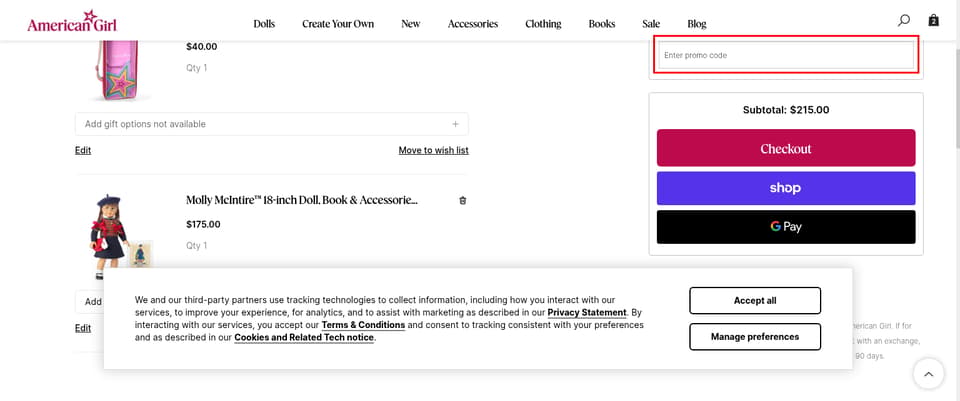This screenshot has height=401, width=960.
Task: Open Manage preferences for cookies
Action: [x=755, y=337]
